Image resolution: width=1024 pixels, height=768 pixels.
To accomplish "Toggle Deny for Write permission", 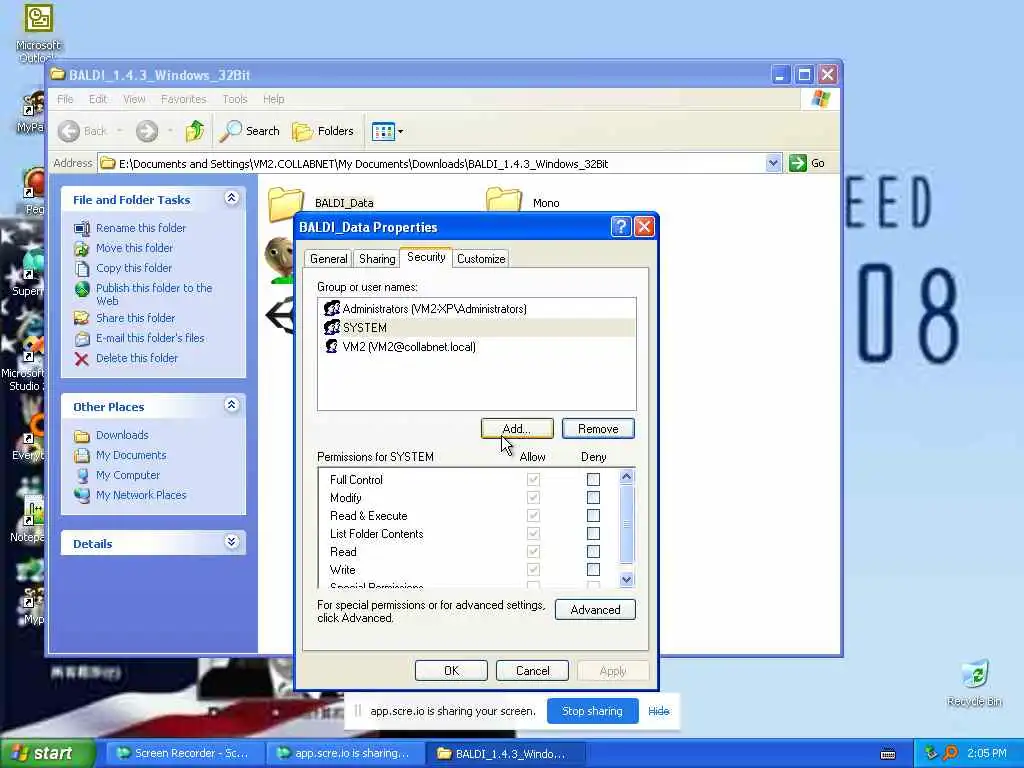I will click(x=593, y=570).
